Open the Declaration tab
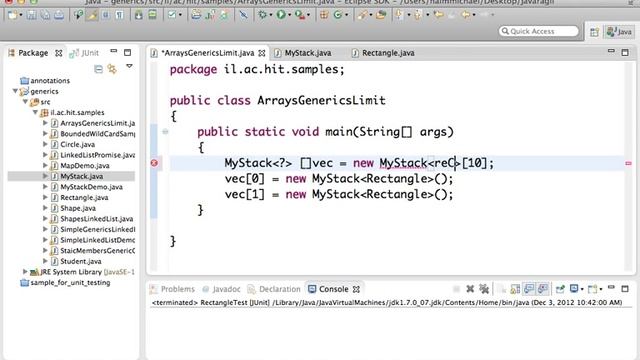Viewport: 640px width, 360px height. pos(274,289)
